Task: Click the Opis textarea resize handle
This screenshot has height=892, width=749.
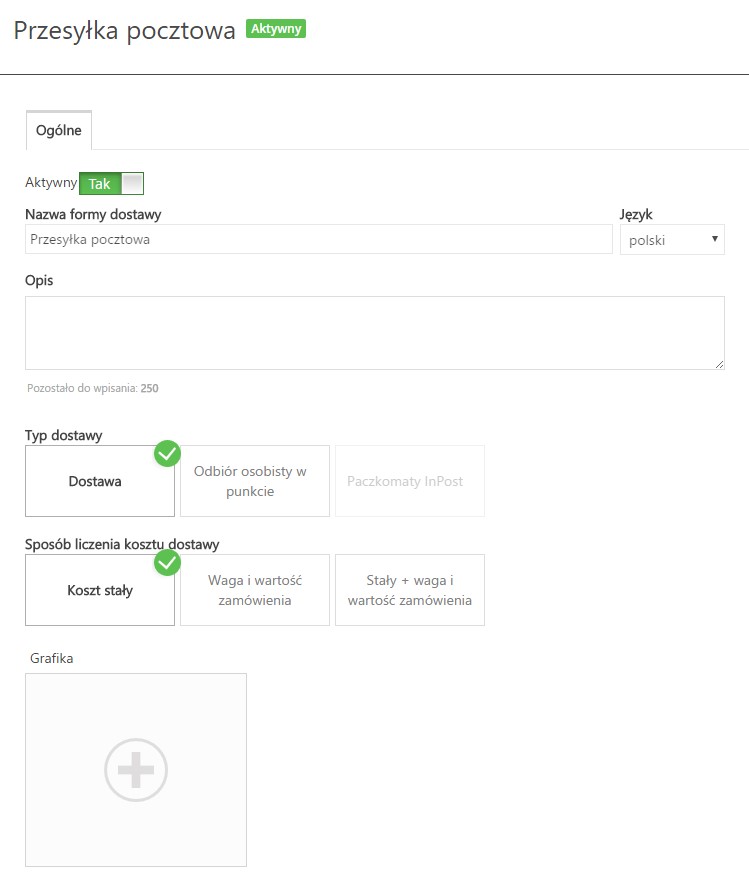Action: [x=719, y=364]
